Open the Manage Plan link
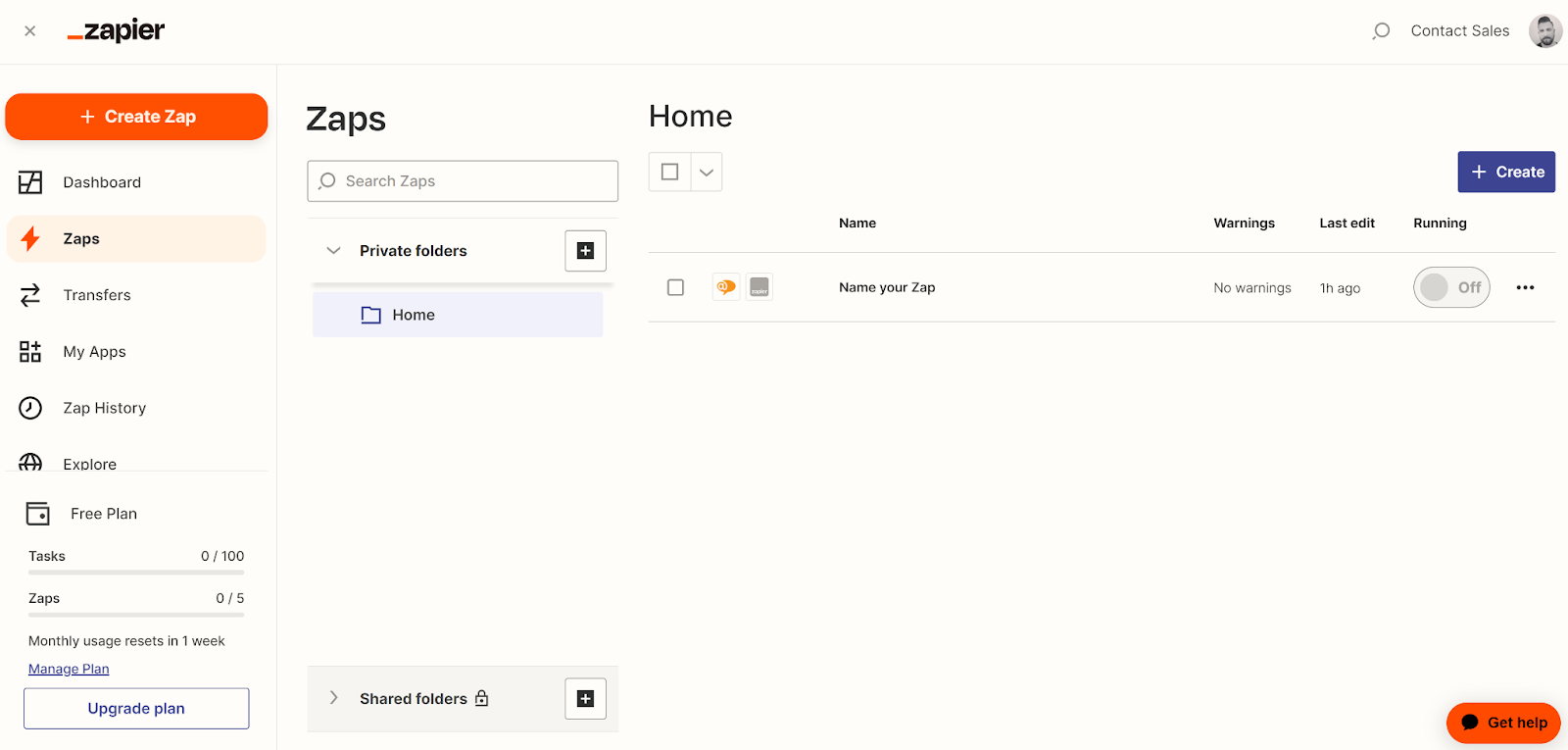1568x750 pixels. pos(69,669)
